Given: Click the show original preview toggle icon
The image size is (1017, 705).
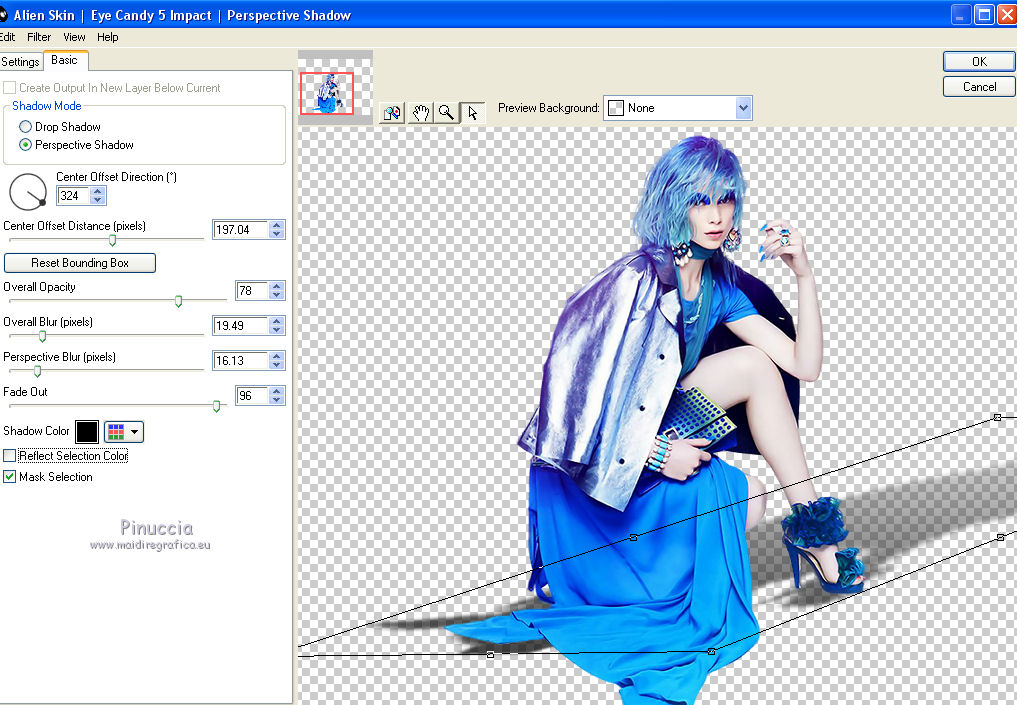Looking at the screenshot, I should (x=392, y=113).
